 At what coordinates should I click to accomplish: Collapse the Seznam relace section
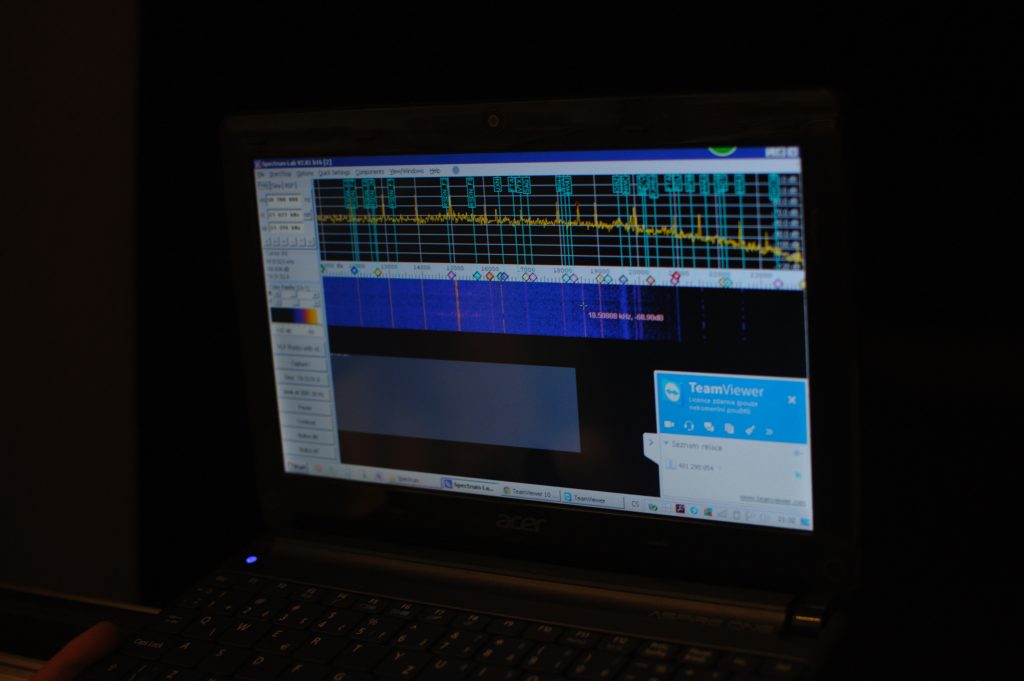point(666,443)
